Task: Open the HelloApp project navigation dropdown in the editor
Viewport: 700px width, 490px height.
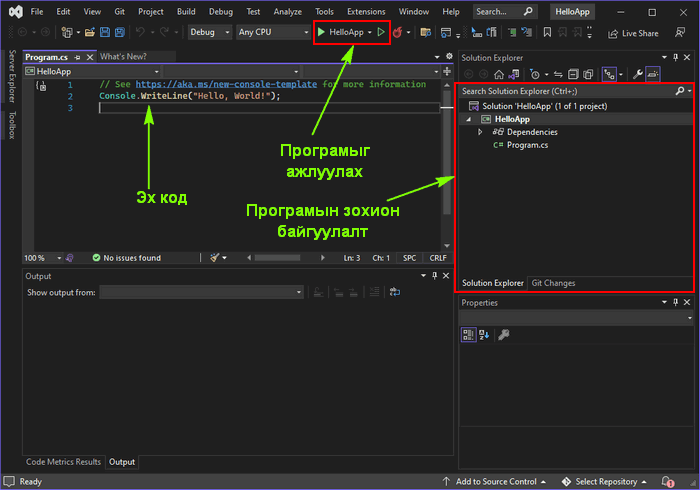Action: point(92,71)
